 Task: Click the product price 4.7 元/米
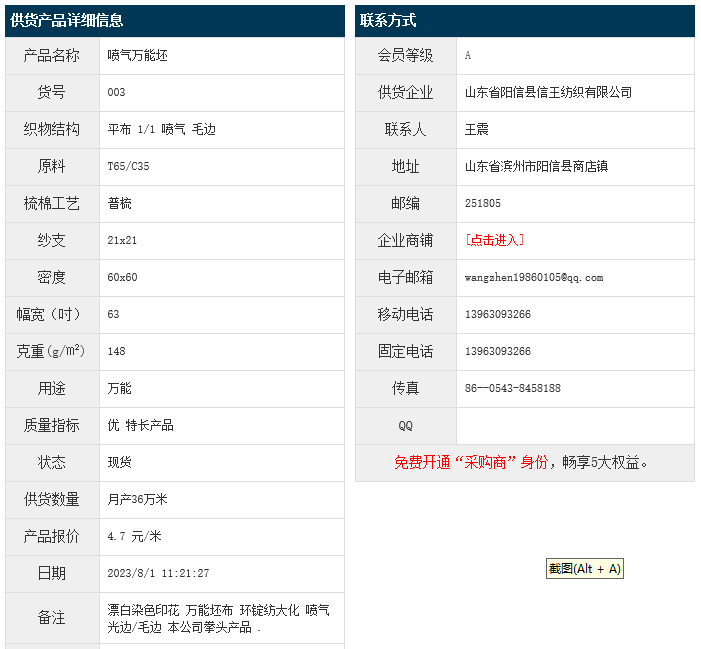134,536
